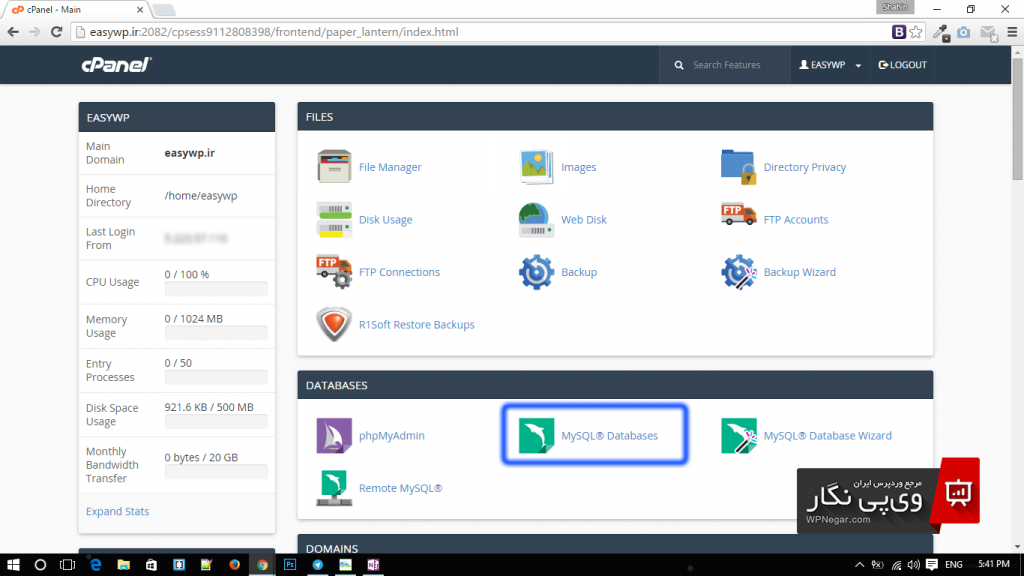Open the Remote MySQL® link
Screen dimensions: 1024x576
[400, 488]
